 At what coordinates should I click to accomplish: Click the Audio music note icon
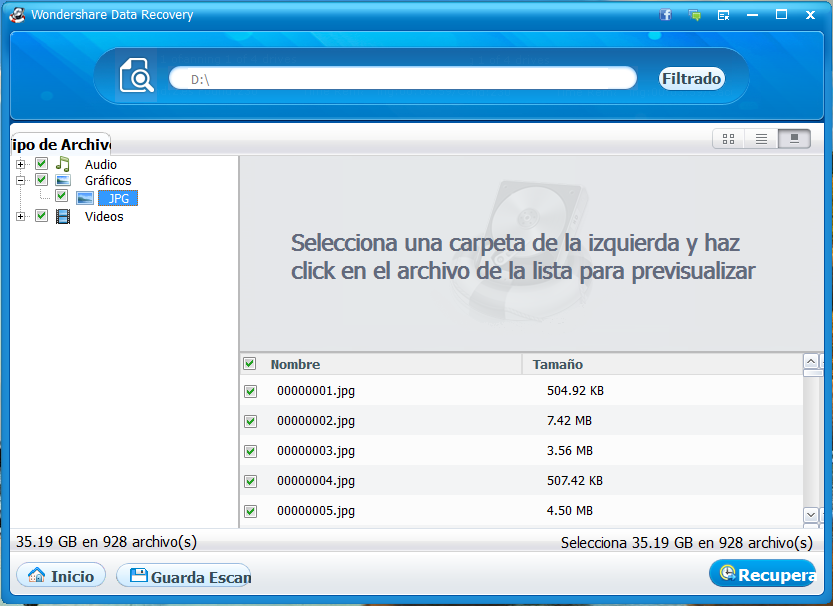63,164
